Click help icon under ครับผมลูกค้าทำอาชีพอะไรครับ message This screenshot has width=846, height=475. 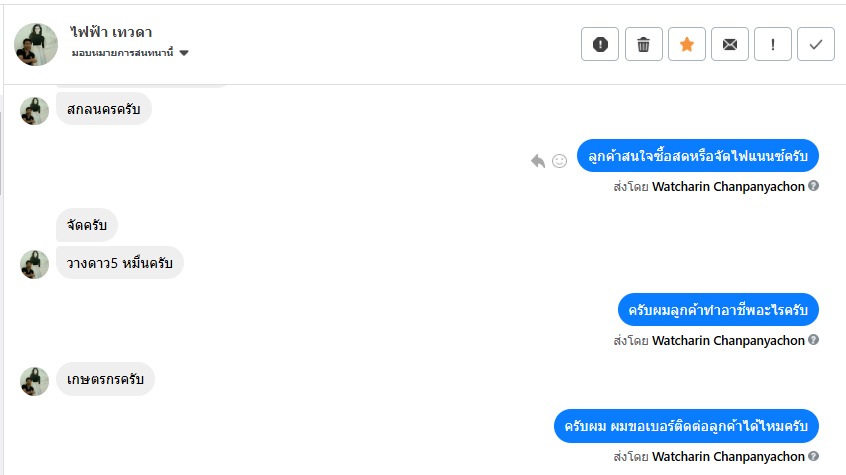(814, 340)
